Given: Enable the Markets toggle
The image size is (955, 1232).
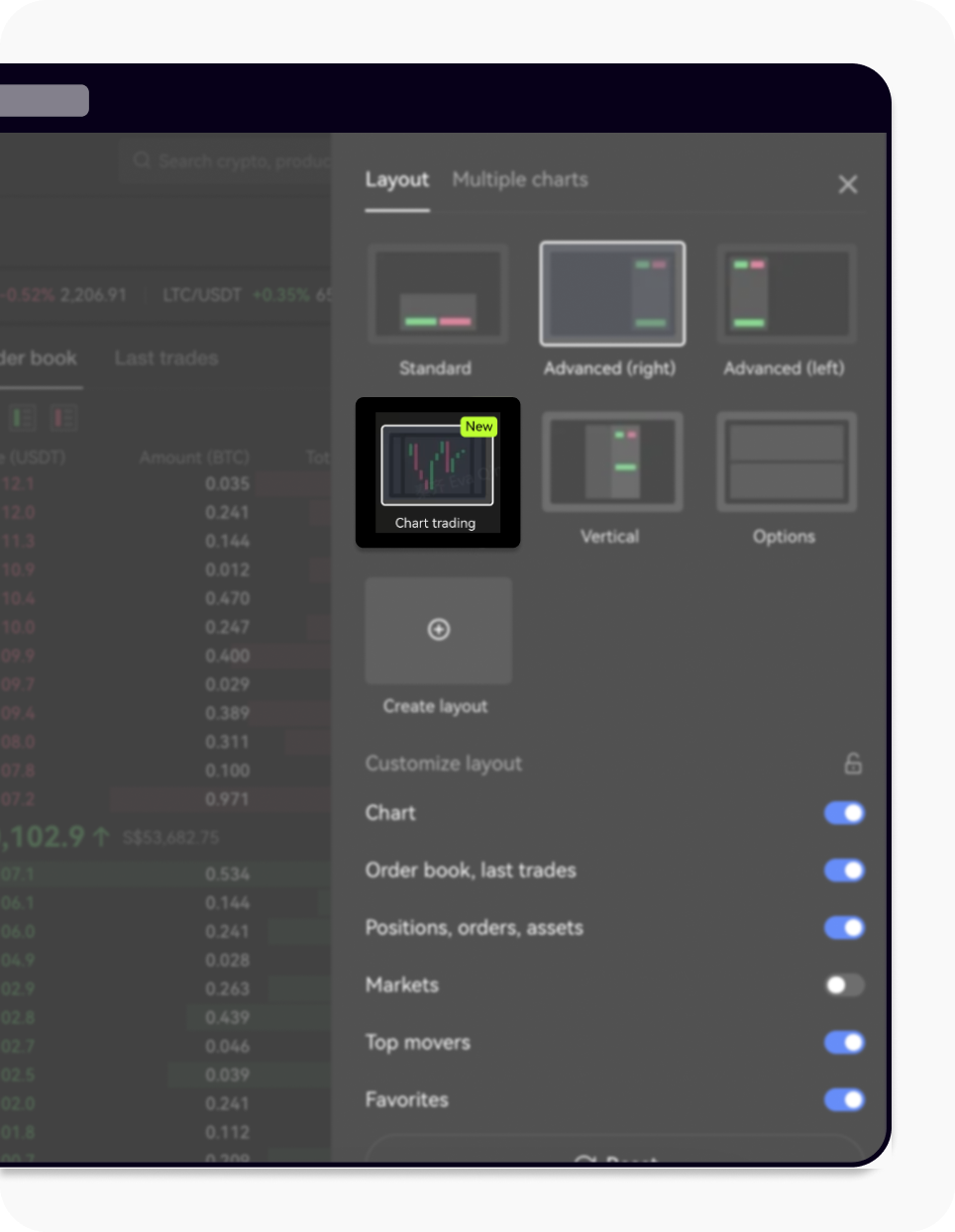Looking at the screenshot, I should pyautogui.click(x=844, y=985).
